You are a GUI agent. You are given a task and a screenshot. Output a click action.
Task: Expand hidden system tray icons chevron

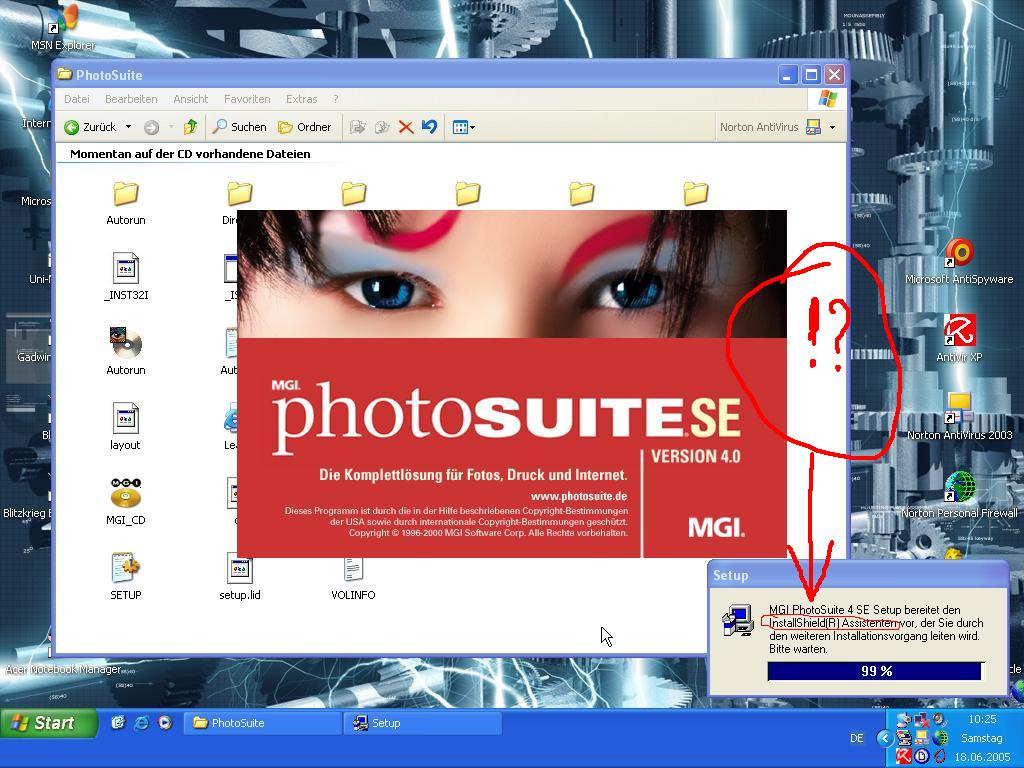(x=884, y=738)
